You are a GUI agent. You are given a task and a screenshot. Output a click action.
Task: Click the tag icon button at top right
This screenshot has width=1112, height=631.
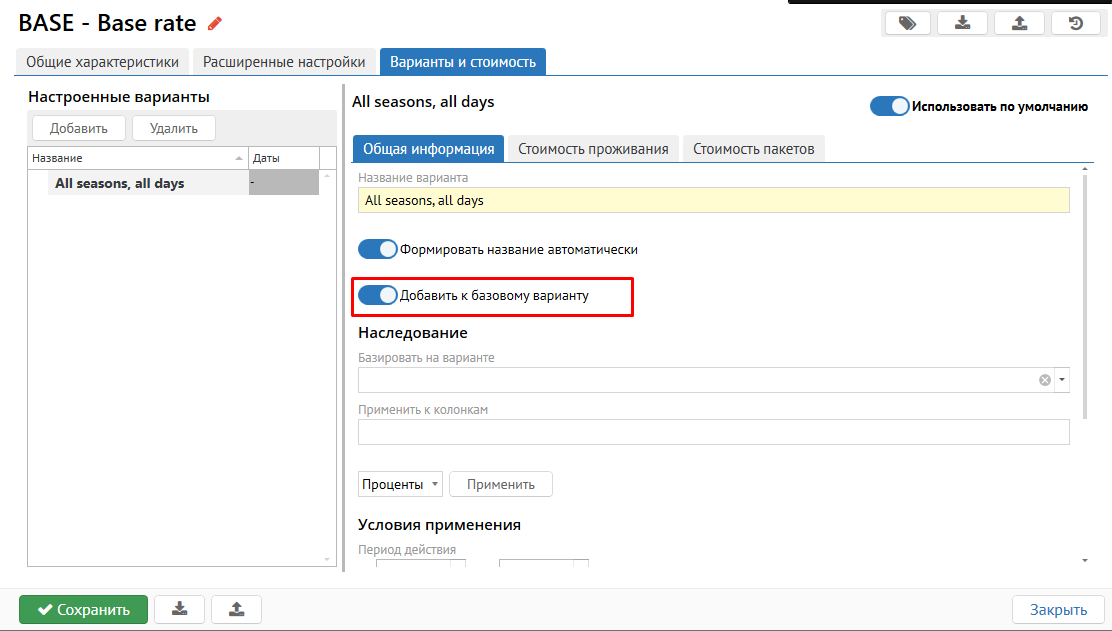[x=907, y=24]
